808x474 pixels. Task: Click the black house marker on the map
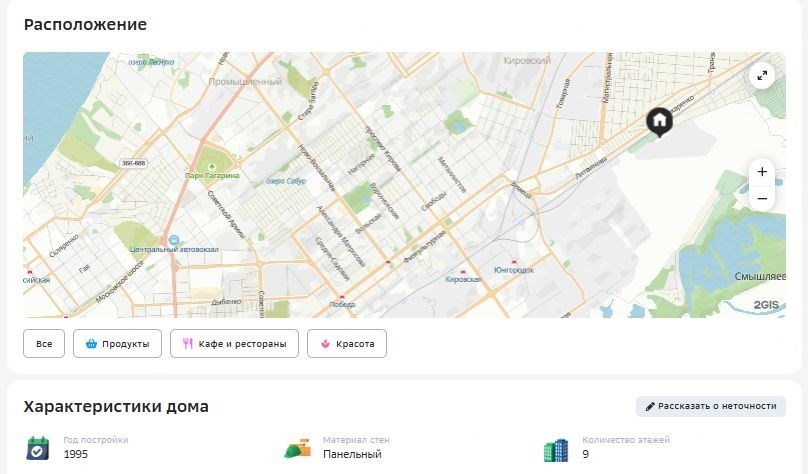pyautogui.click(x=659, y=121)
